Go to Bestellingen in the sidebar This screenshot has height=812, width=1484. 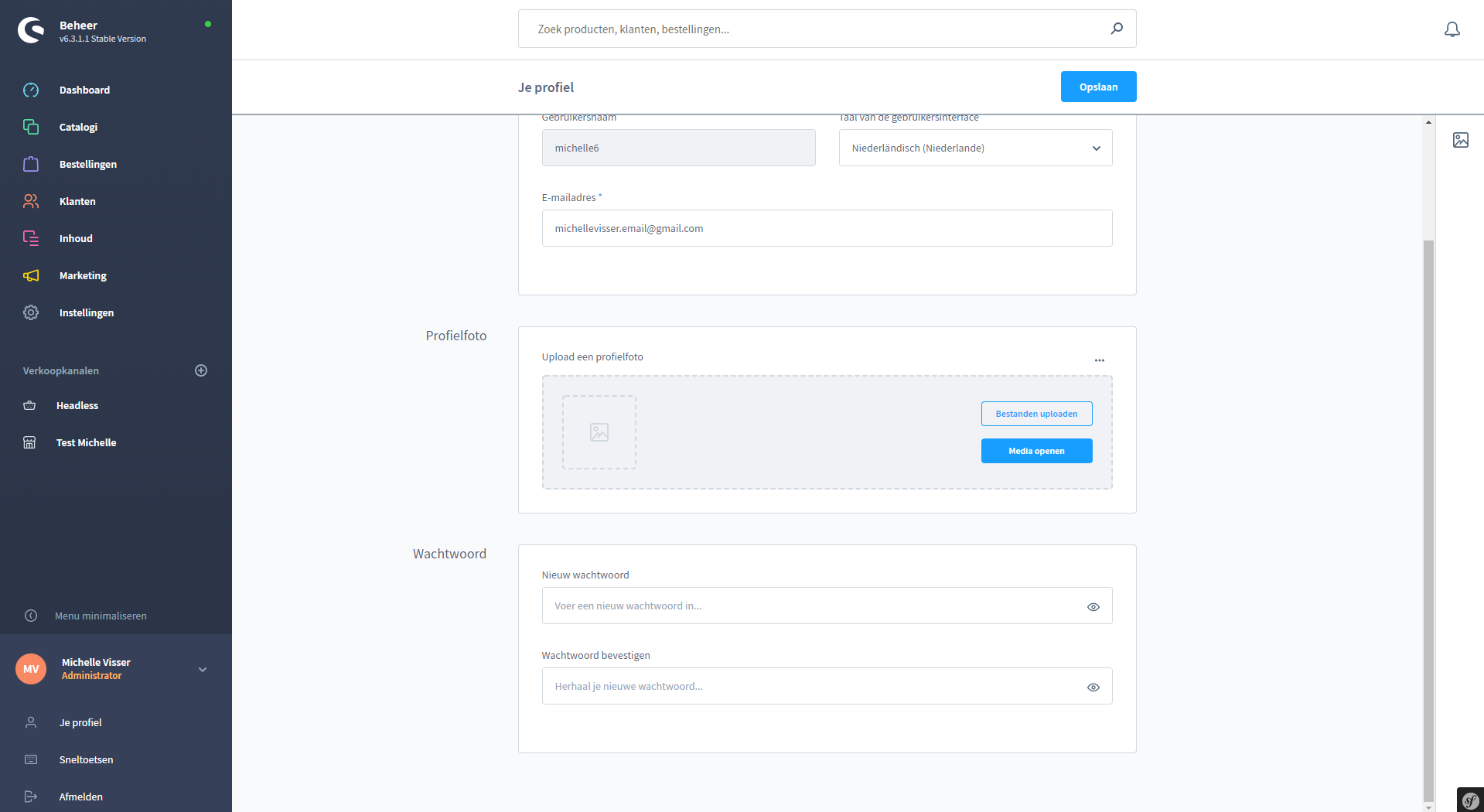[87, 164]
